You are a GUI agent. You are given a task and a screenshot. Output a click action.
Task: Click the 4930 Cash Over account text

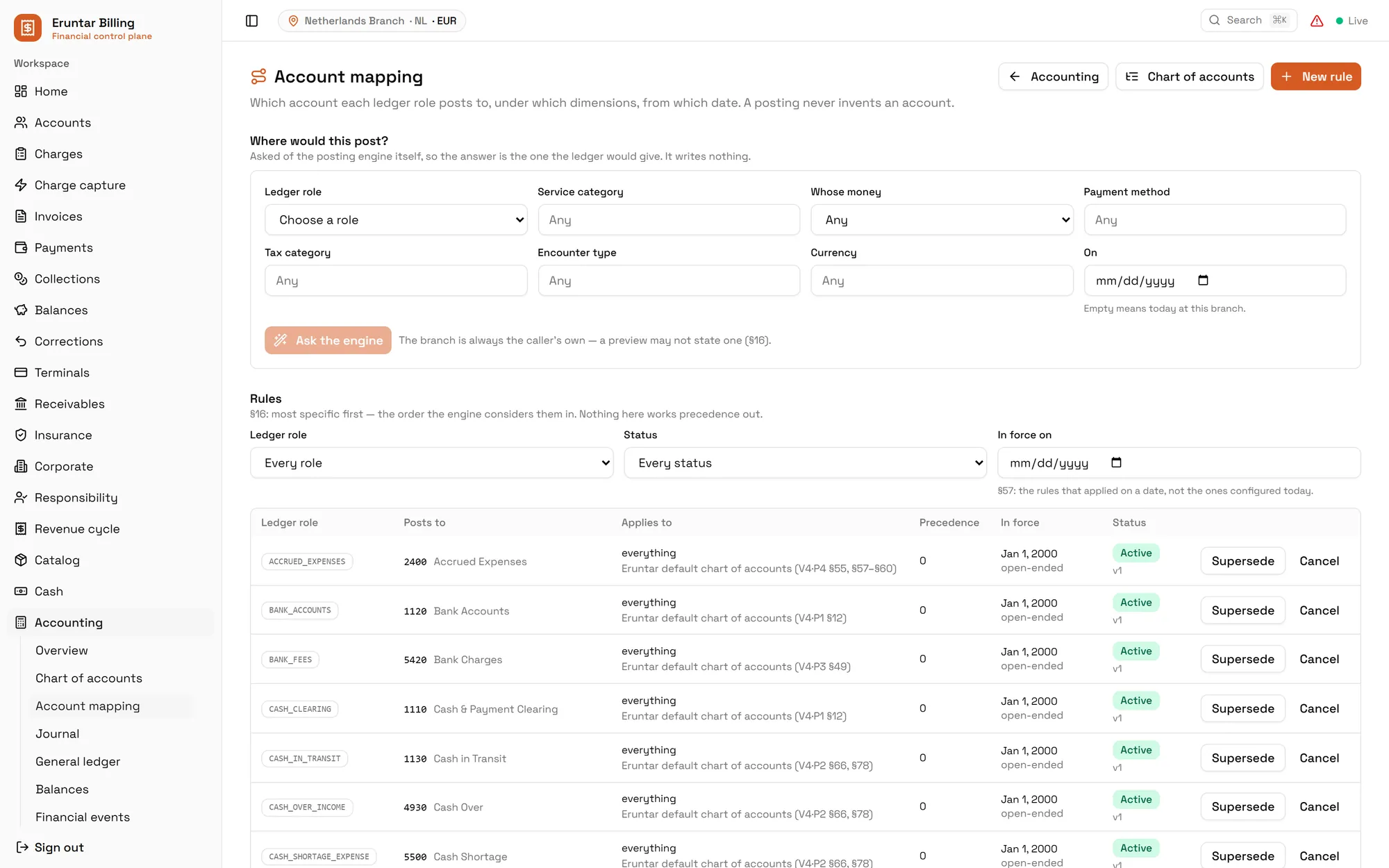coord(443,807)
